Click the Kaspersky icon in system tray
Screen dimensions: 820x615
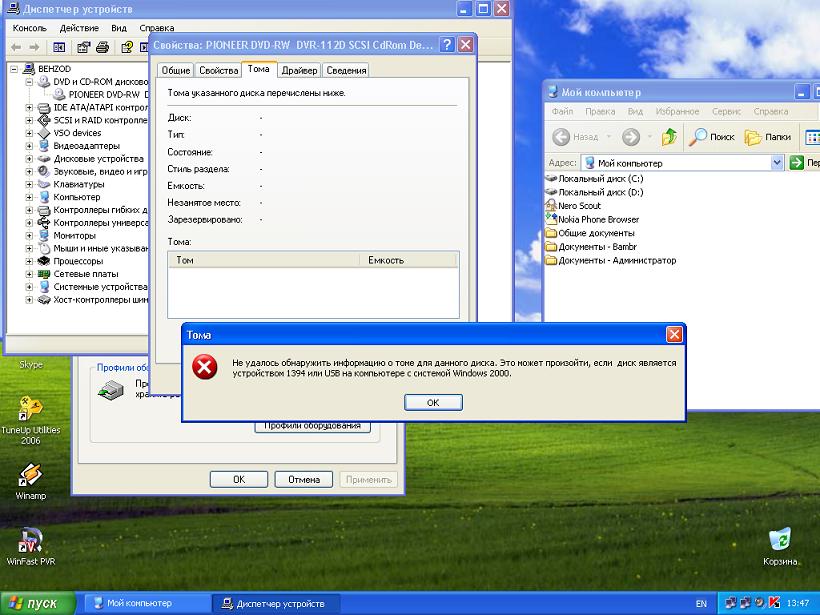[775, 603]
